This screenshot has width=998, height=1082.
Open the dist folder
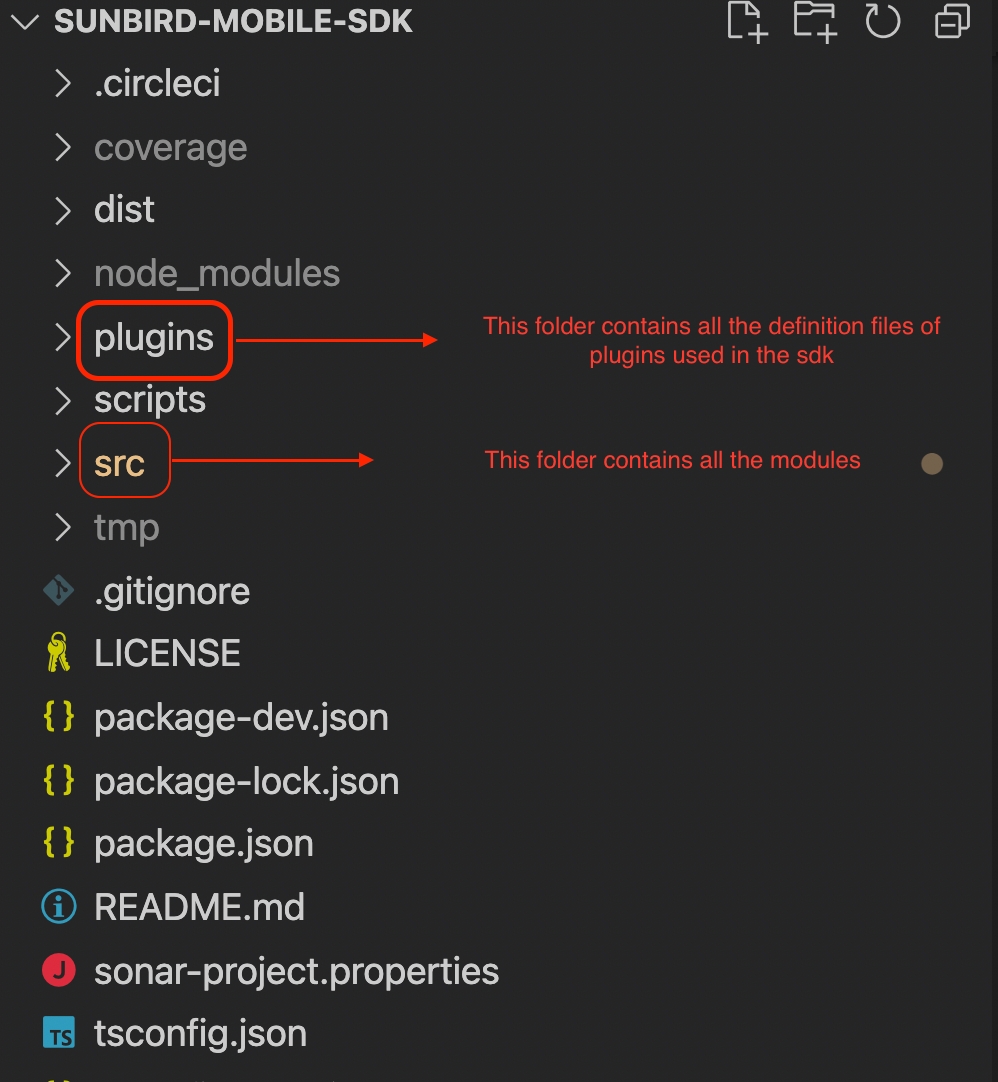124,210
